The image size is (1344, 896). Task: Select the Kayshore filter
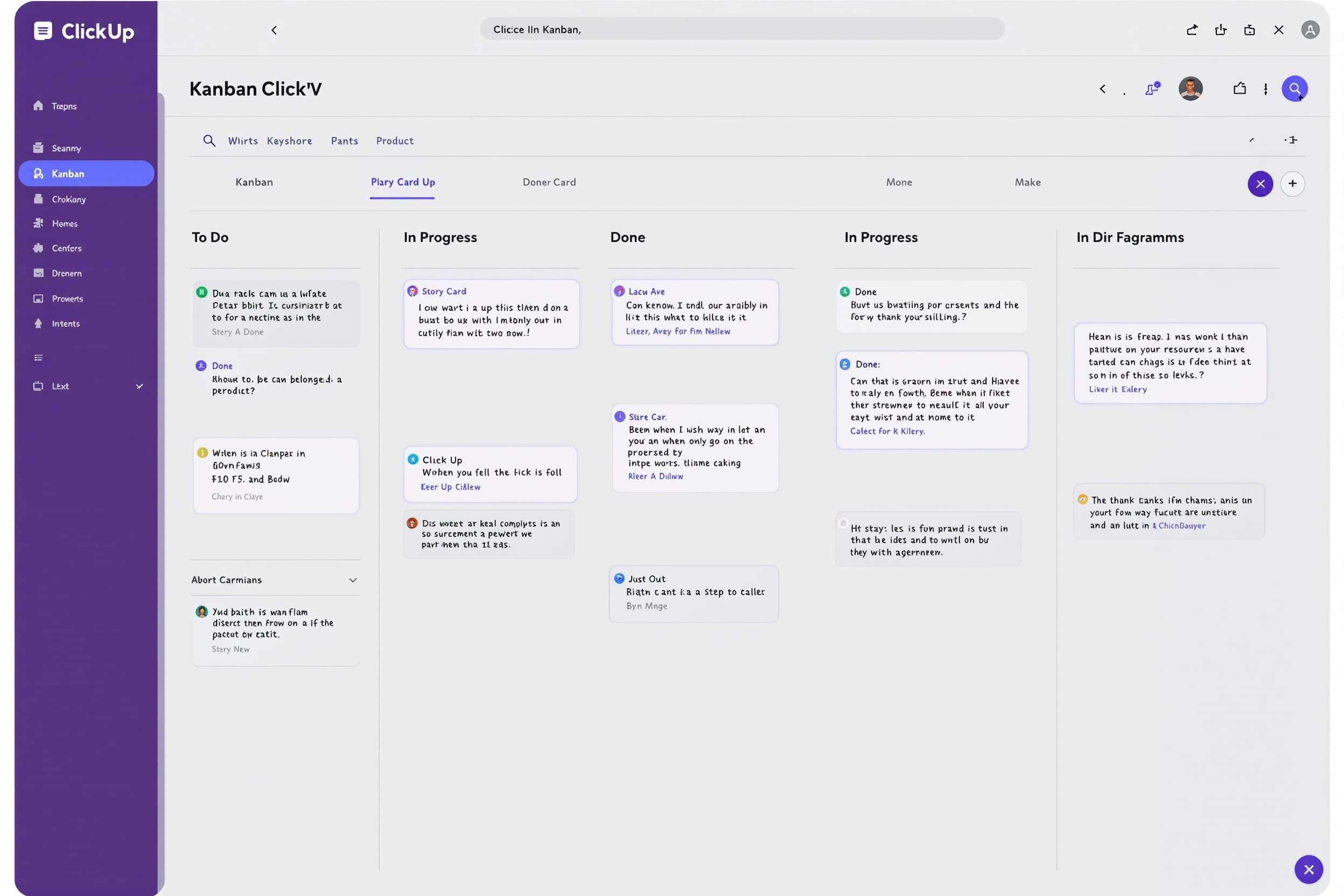coord(289,141)
